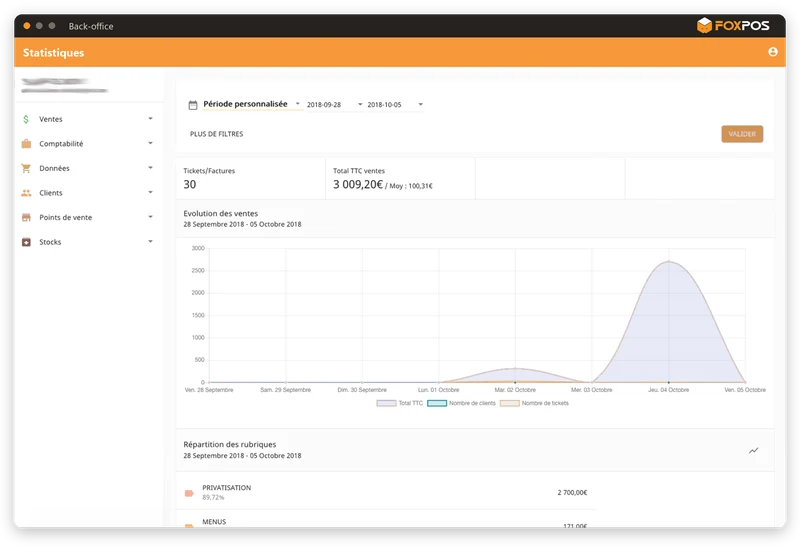Open the Clients sidebar section
The height and width of the screenshot is (546, 800).
[x=87, y=193]
